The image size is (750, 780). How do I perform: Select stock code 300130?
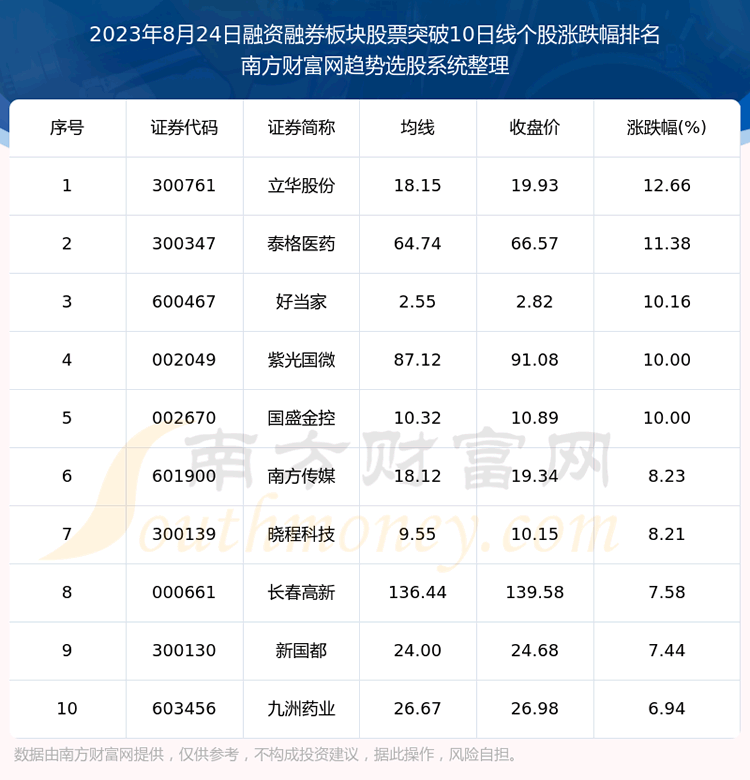coord(184,651)
